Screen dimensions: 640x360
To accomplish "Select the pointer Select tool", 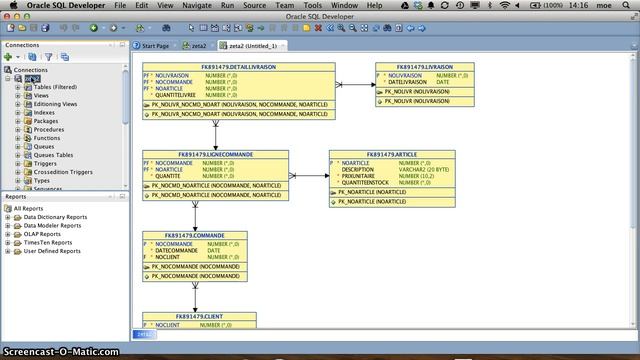I will [191, 28].
